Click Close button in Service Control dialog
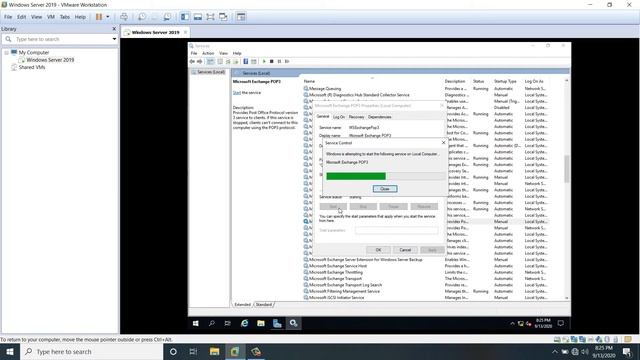The width and height of the screenshot is (640, 360). pos(385,189)
